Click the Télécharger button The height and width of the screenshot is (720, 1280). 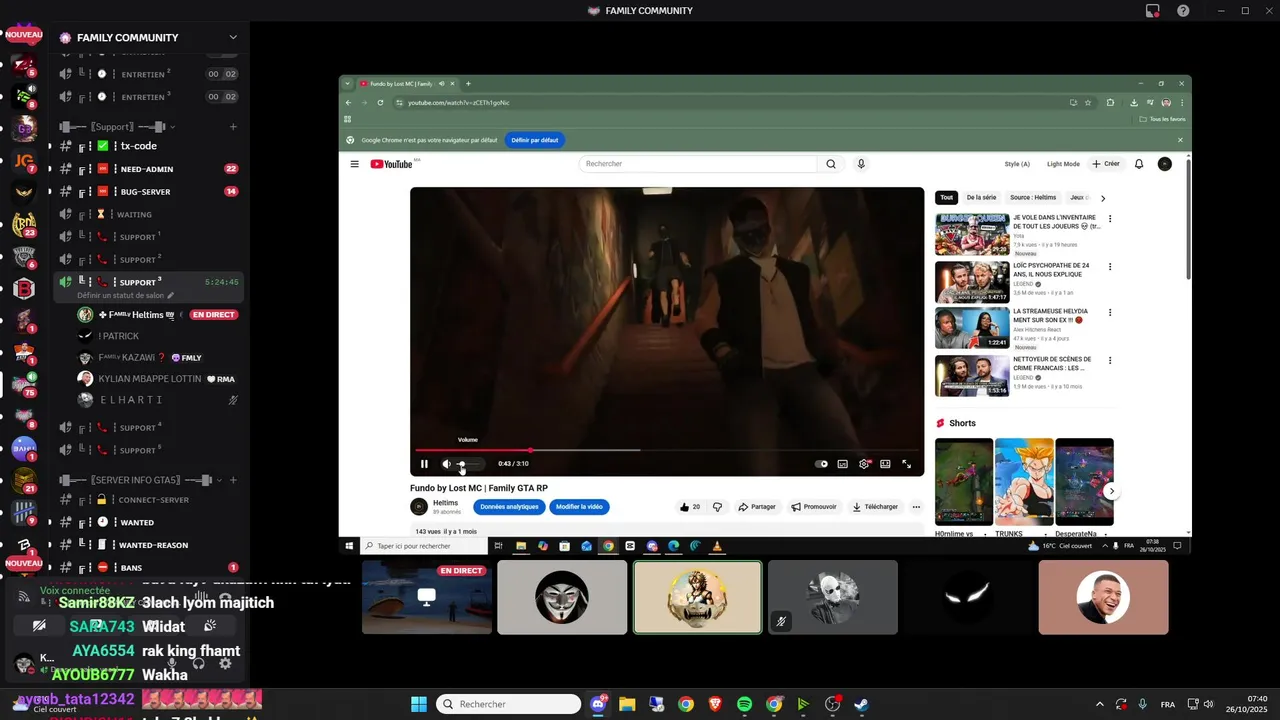click(x=875, y=507)
